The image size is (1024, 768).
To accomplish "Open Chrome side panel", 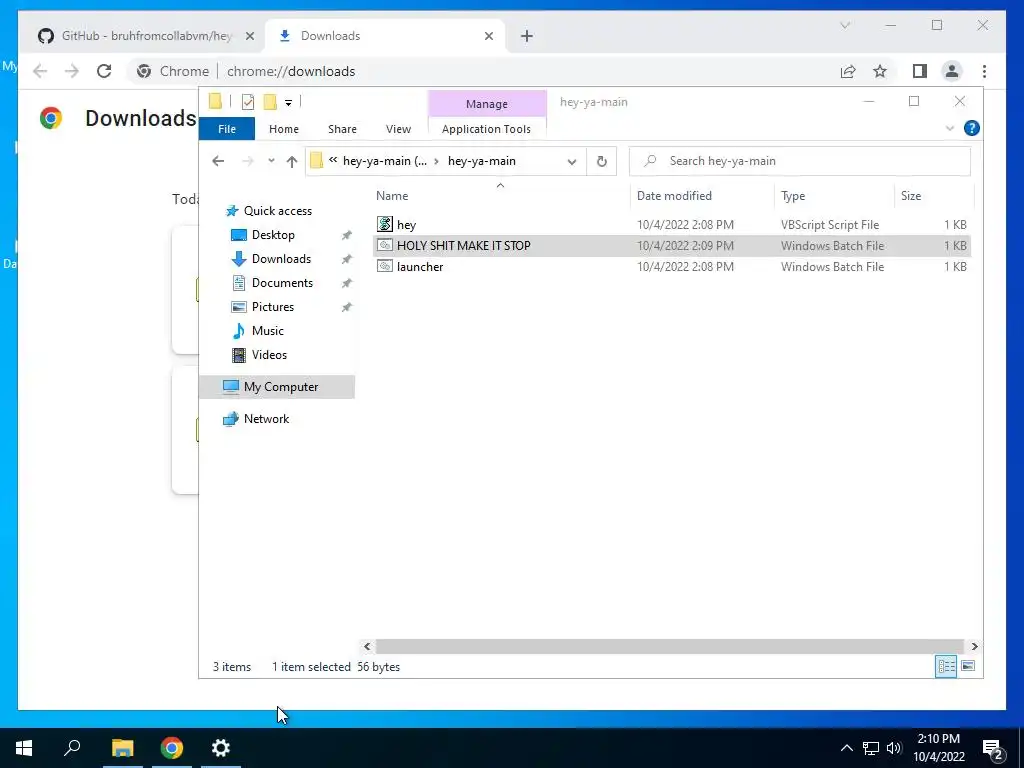I will [x=920, y=71].
